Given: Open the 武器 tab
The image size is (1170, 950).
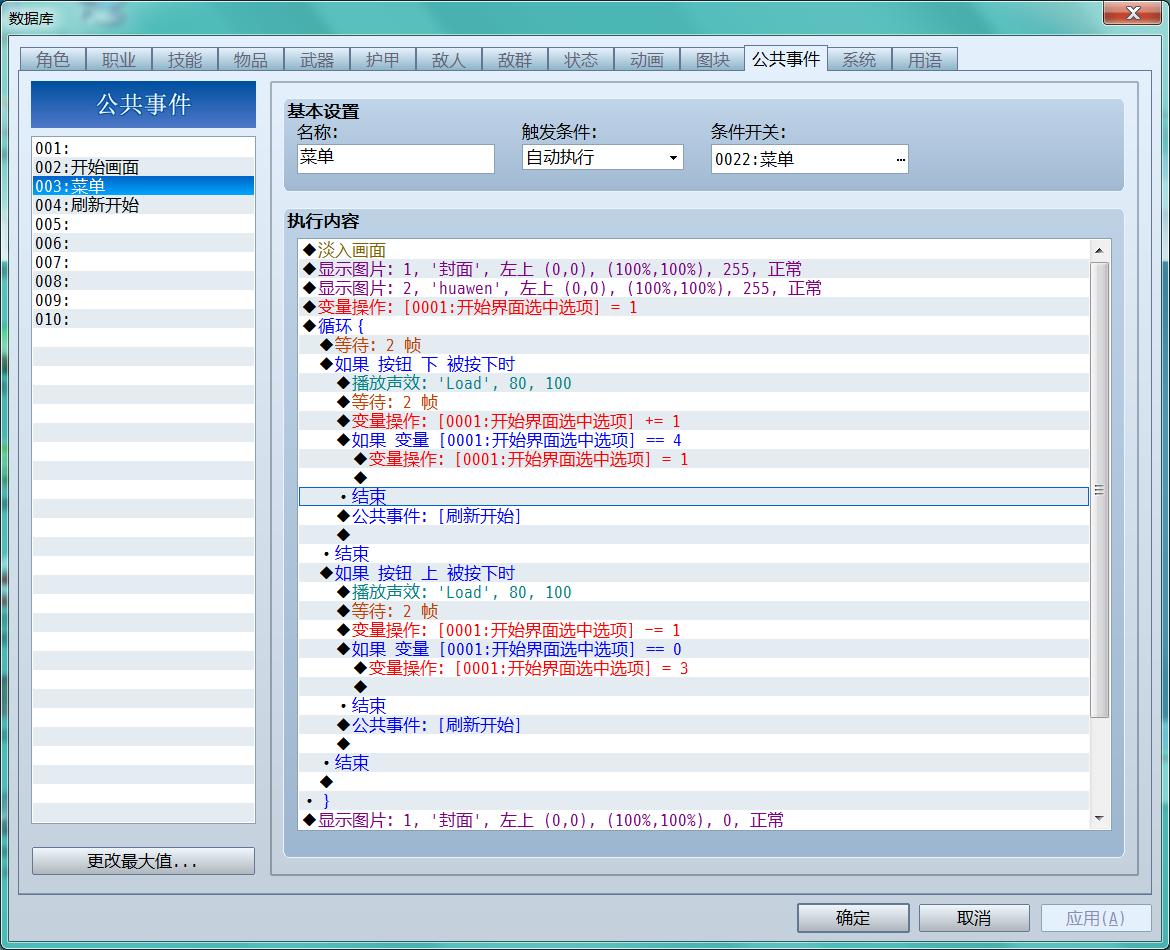Looking at the screenshot, I should [317, 60].
